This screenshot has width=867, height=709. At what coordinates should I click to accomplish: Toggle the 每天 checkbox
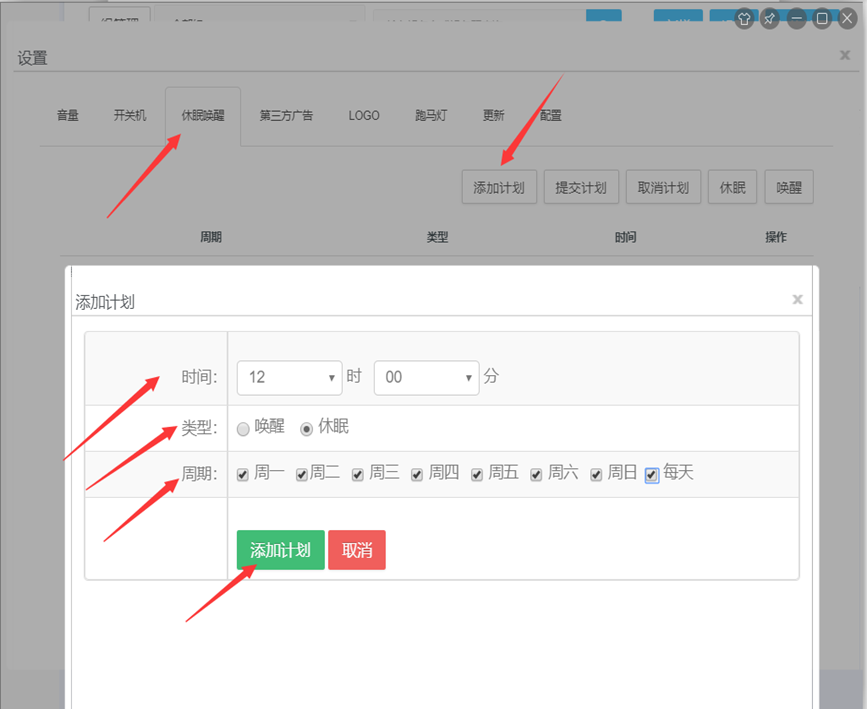click(x=652, y=474)
